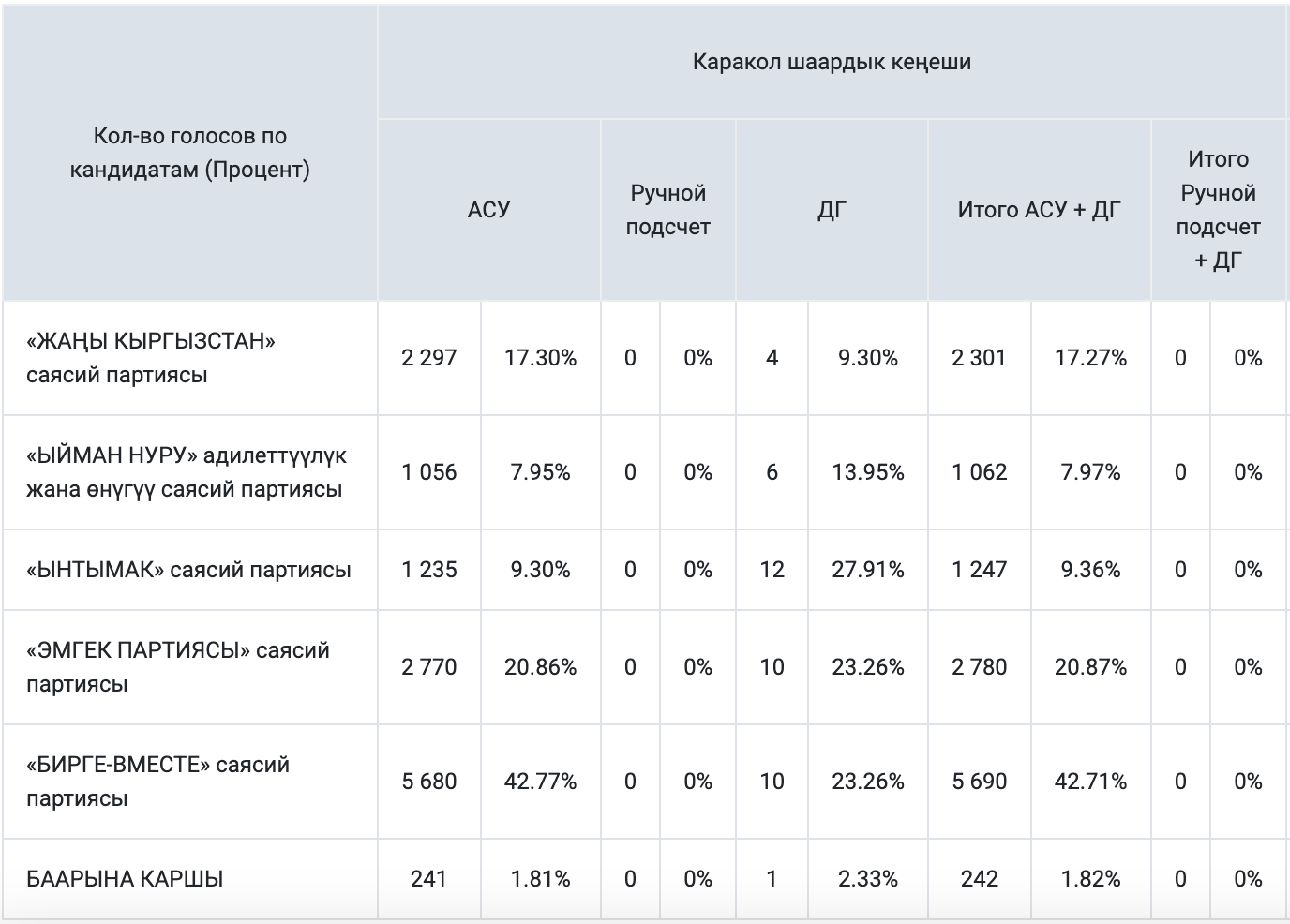Select the 13.95% percentage cell
1290x924 pixels.
coord(867,472)
